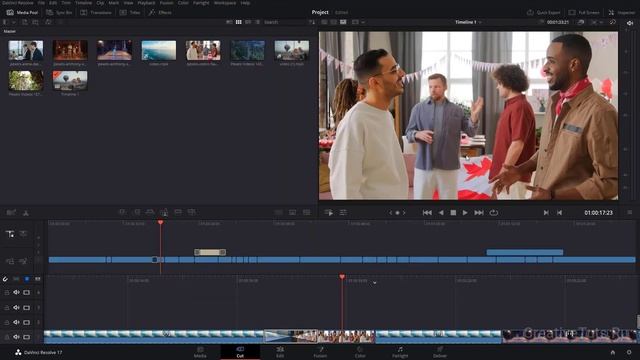Toggle video visibility on bottom track

pyautogui.click(x=27, y=337)
